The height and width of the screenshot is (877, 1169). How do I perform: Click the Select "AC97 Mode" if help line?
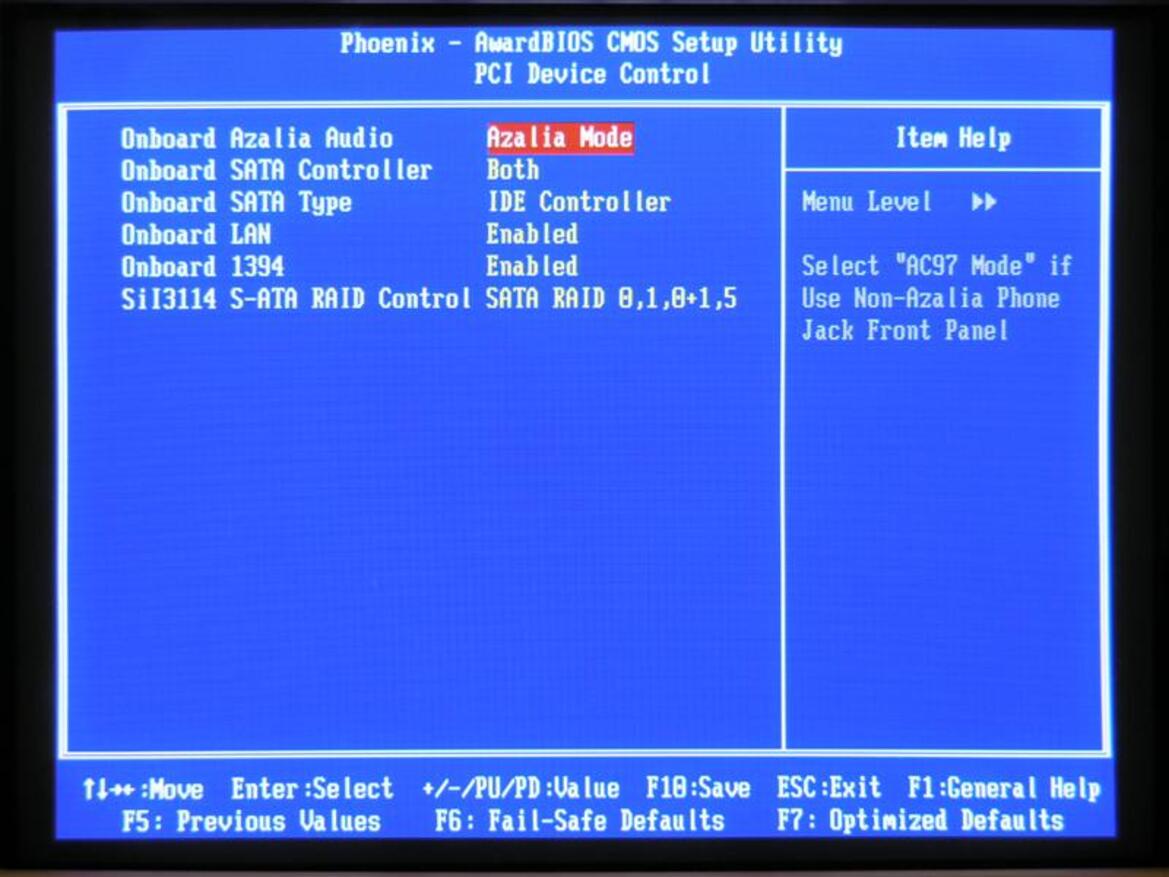point(936,266)
